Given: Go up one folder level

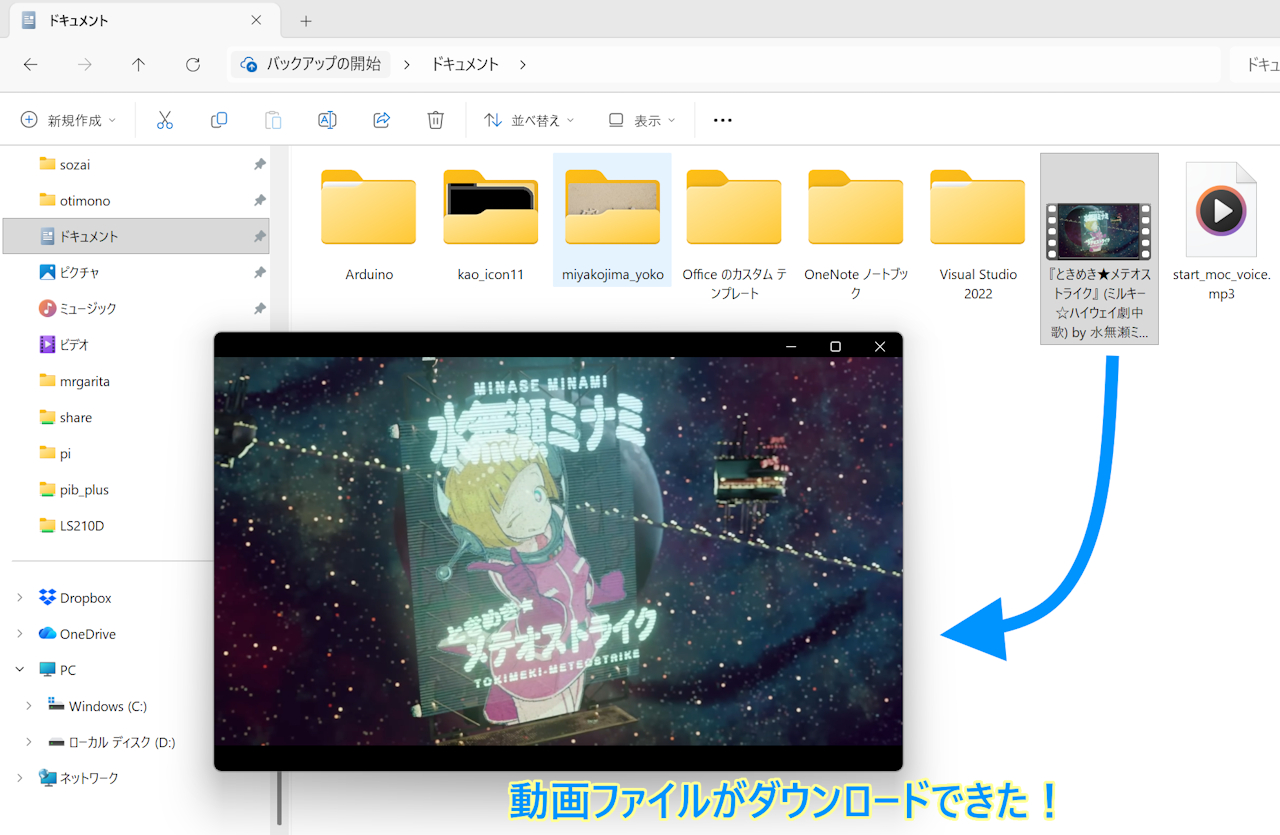Looking at the screenshot, I should point(139,64).
